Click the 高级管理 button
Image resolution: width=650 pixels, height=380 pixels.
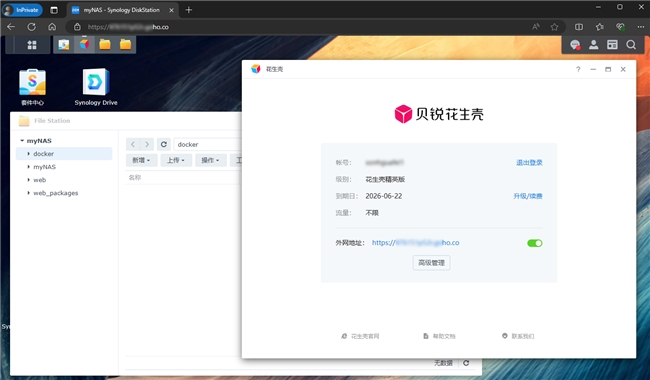coord(432,263)
